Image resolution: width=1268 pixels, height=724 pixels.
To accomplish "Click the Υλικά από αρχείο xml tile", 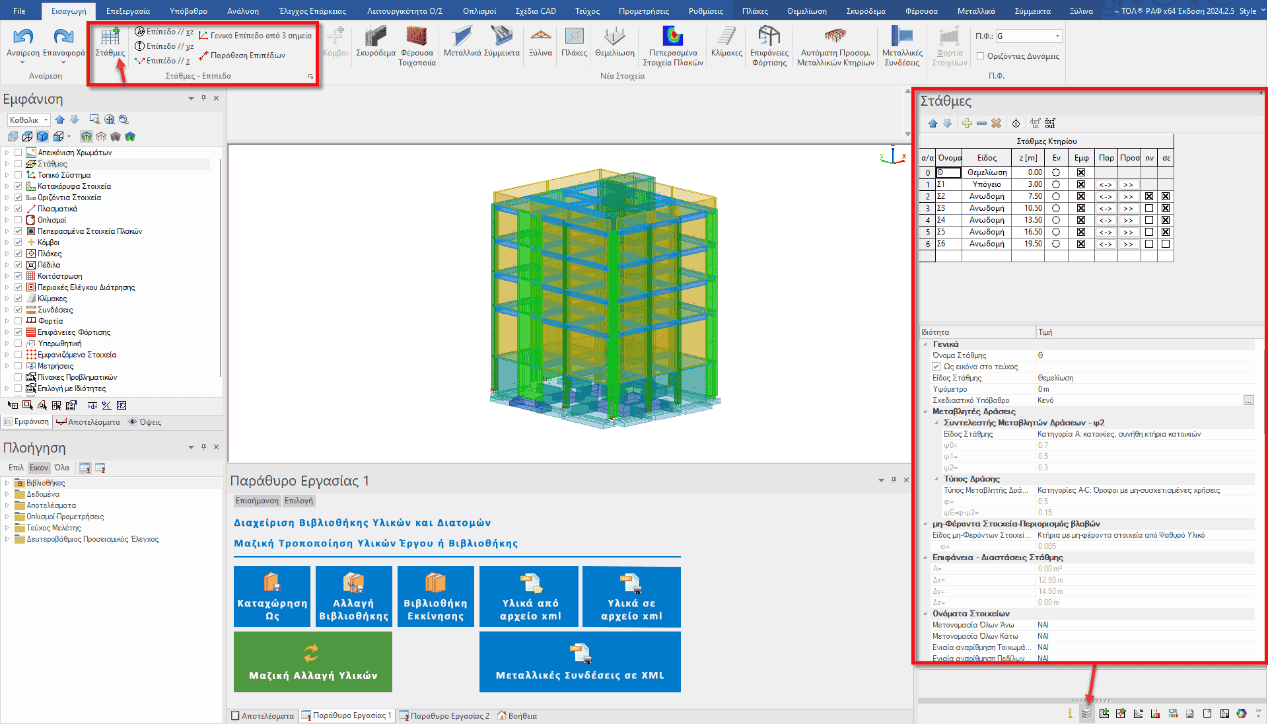I will [528, 599].
